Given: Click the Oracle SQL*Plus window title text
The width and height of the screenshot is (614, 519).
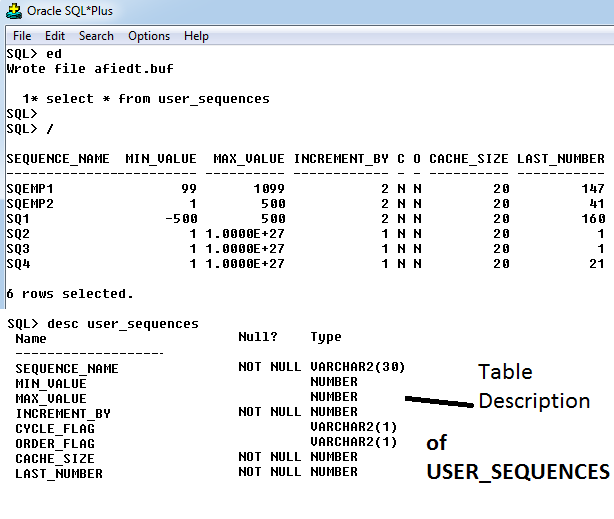Looking at the screenshot, I should 70,11.
